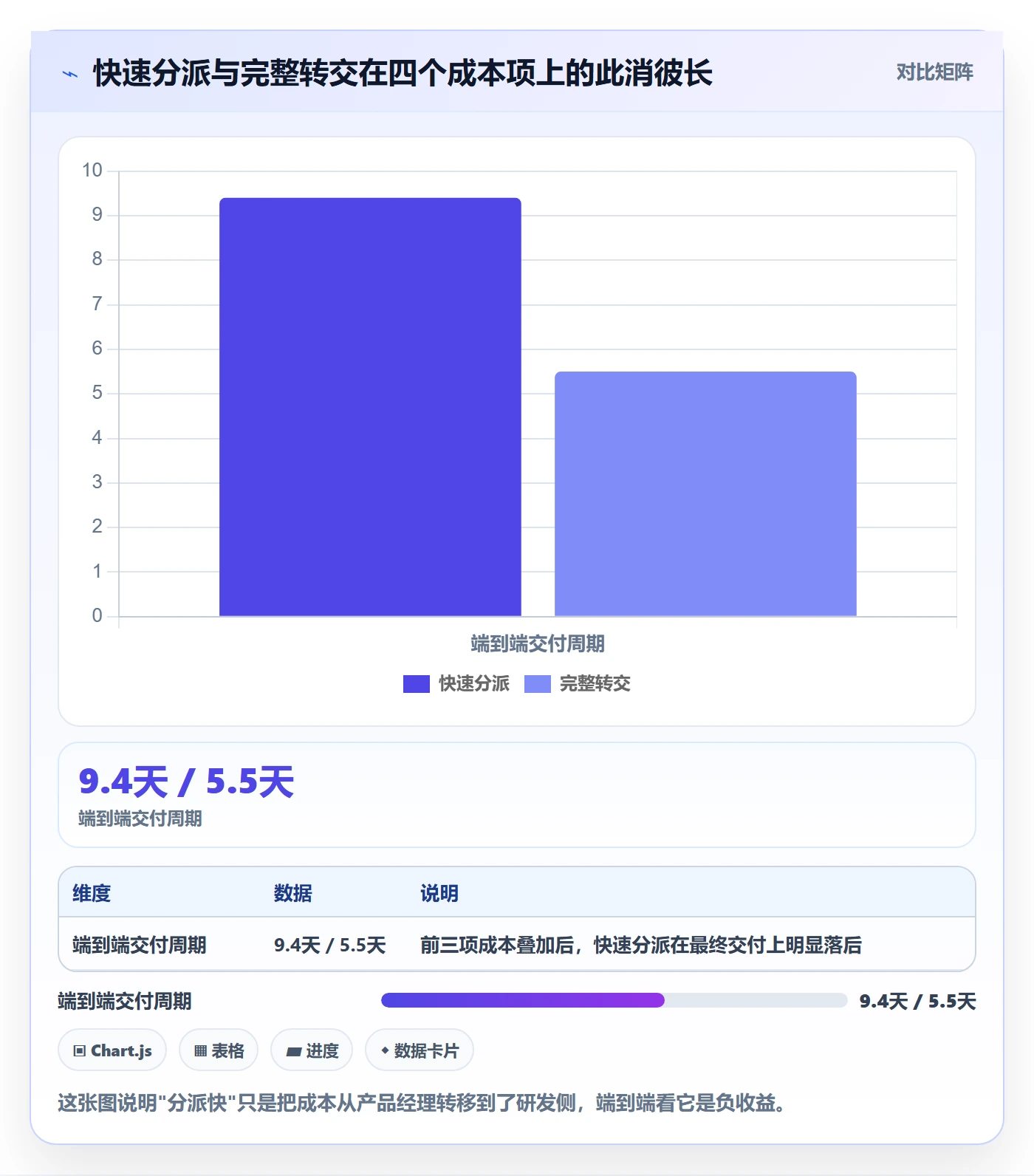Click the 9.4天 / 5.5天 value beside progress bar
The width and height of the screenshot is (1034, 1176).
click(x=917, y=1001)
